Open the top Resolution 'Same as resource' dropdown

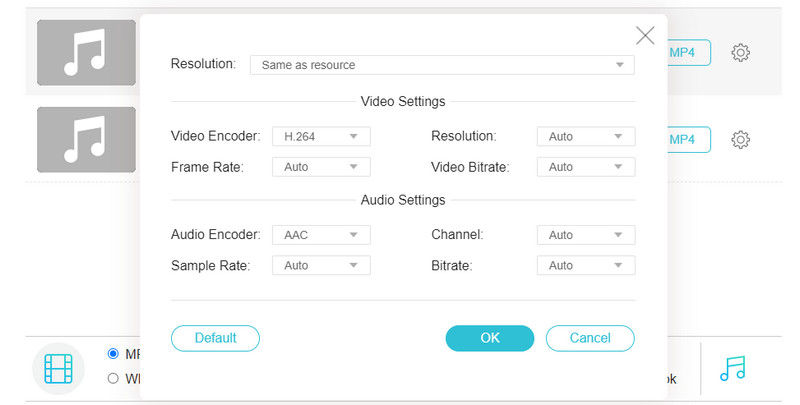click(x=442, y=65)
